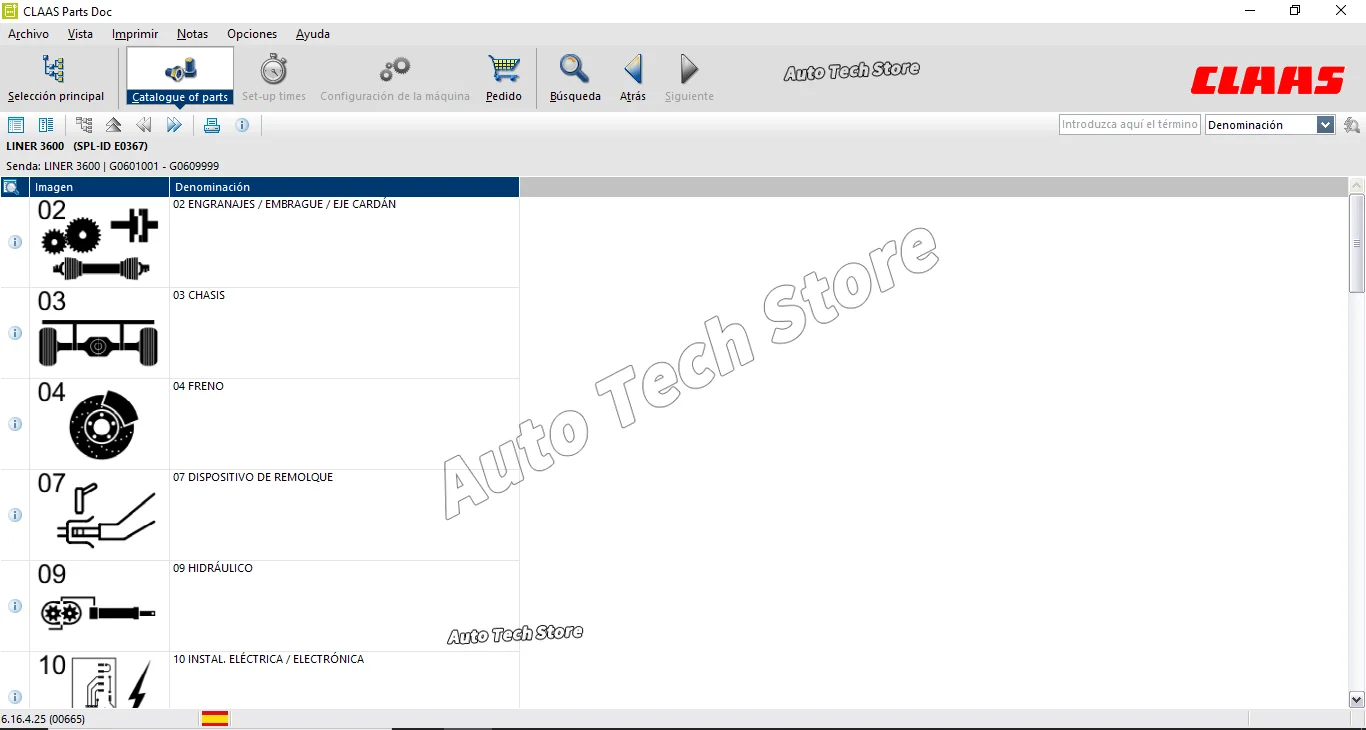Click the scrollbar up arrow
1366x730 pixels.
click(1357, 186)
